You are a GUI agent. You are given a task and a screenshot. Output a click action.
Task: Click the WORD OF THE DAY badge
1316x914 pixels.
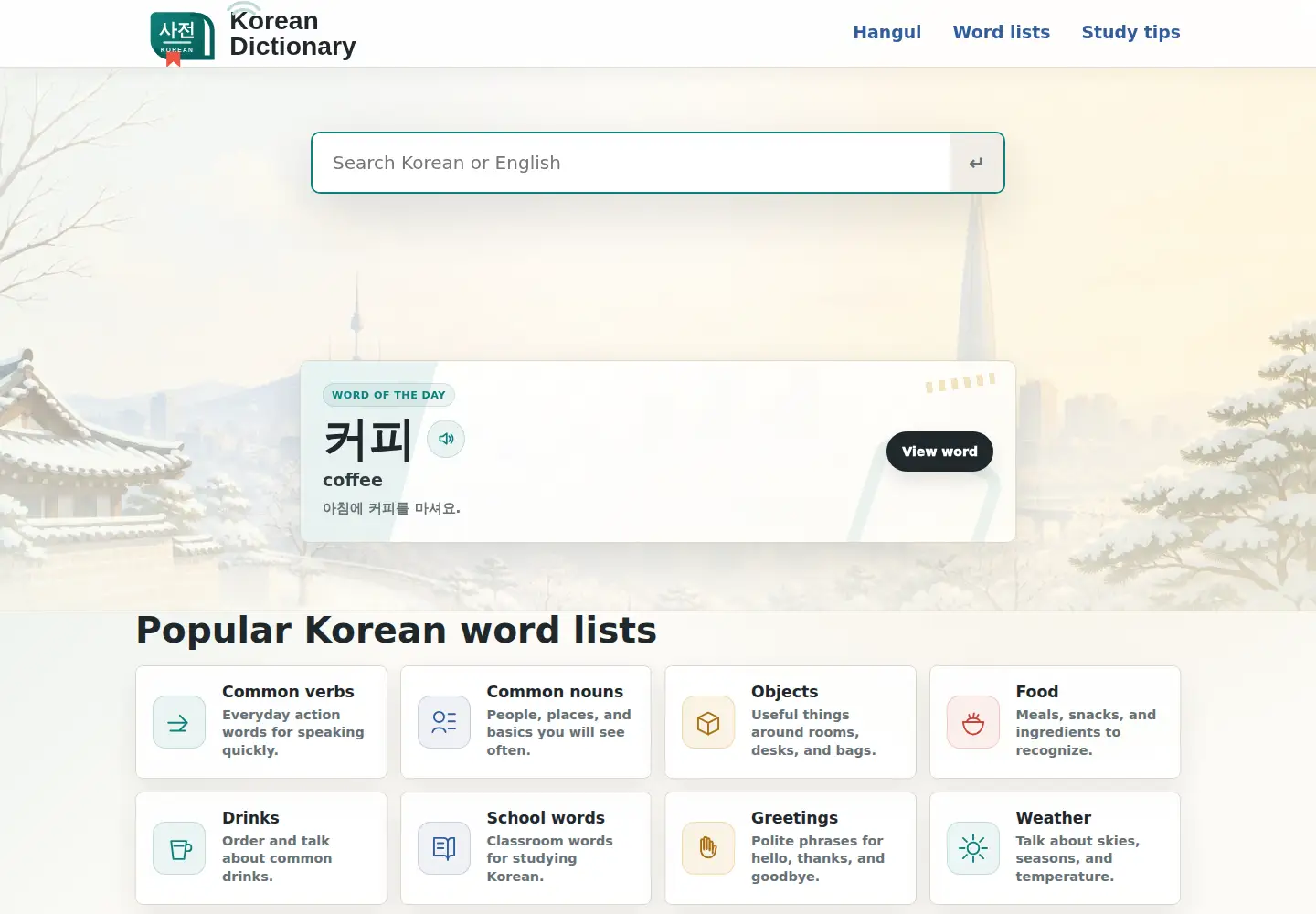pos(388,395)
